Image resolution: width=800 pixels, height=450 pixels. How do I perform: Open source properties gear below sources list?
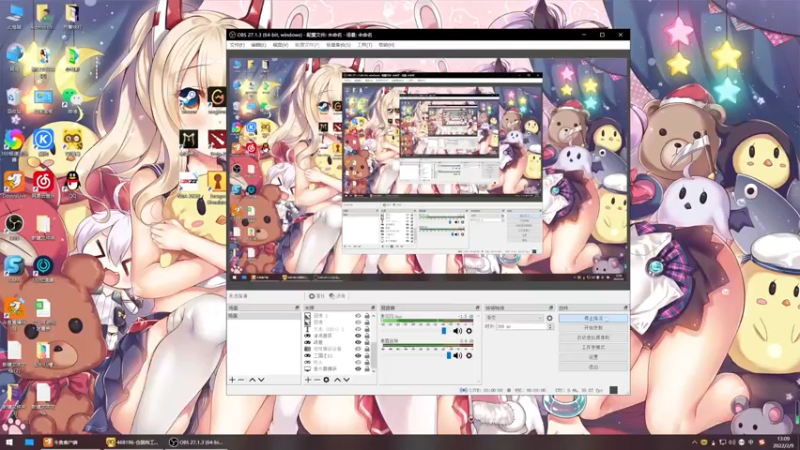click(x=326, y=380)
